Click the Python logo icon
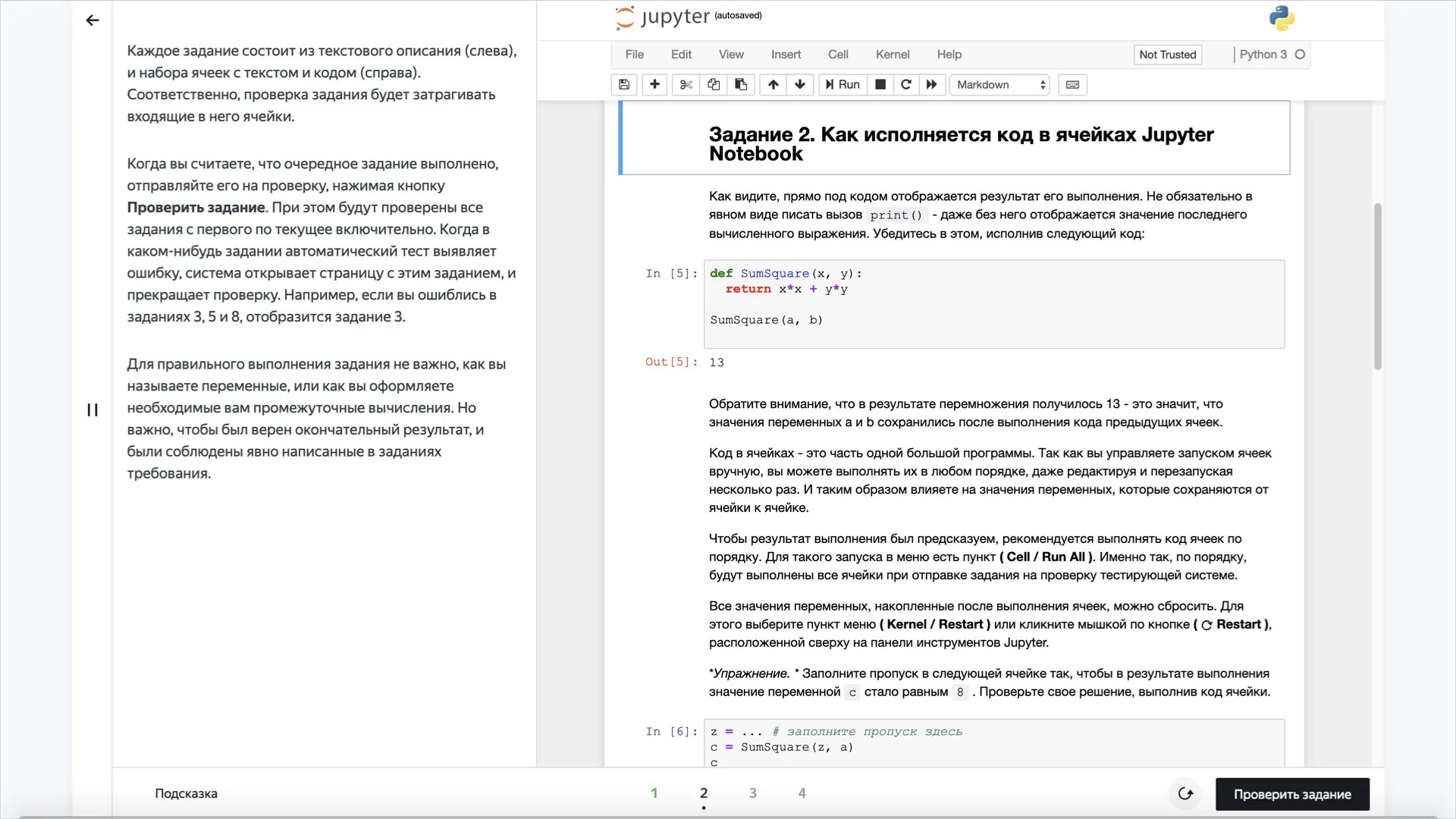This screenshot has width=1456, height=819. (1282, 18)
